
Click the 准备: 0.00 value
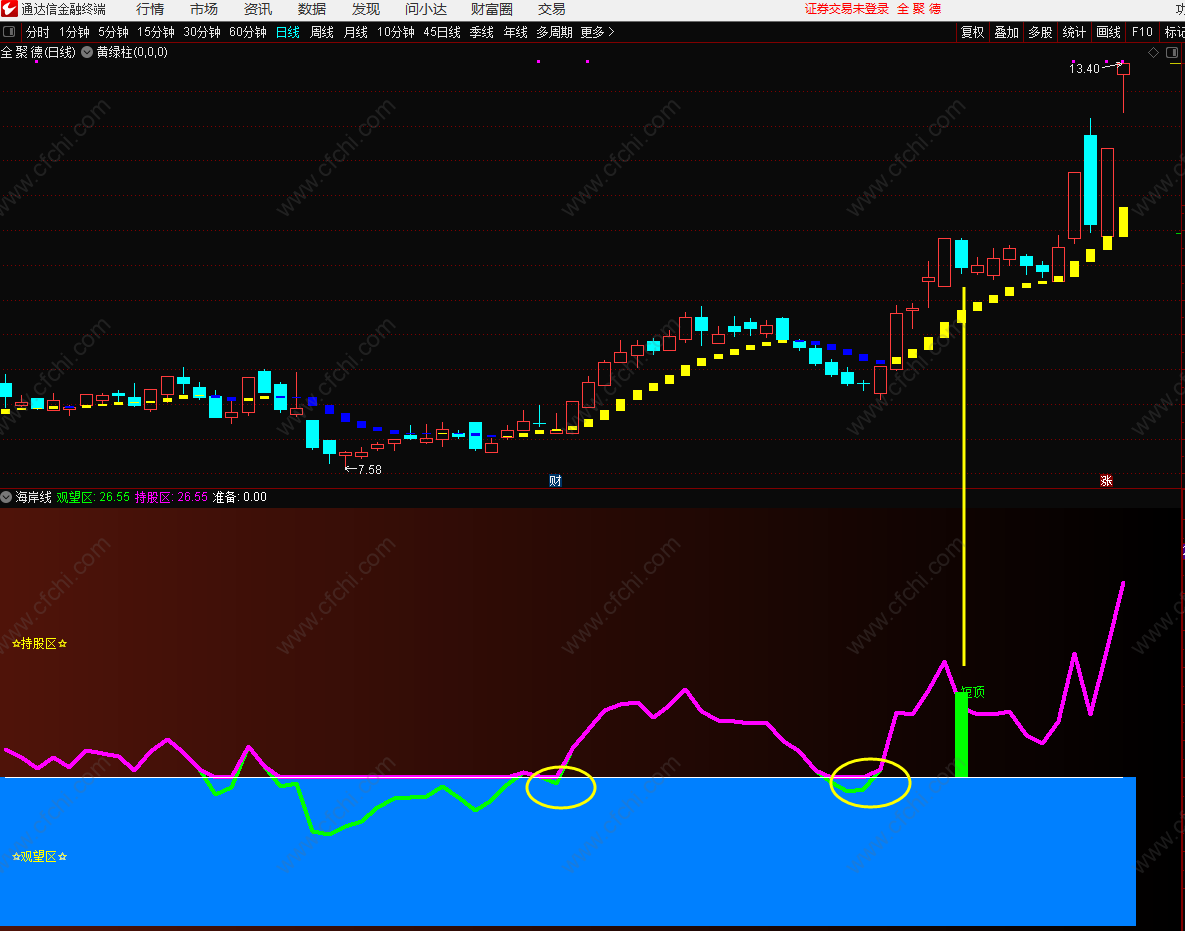pos(240,496)
